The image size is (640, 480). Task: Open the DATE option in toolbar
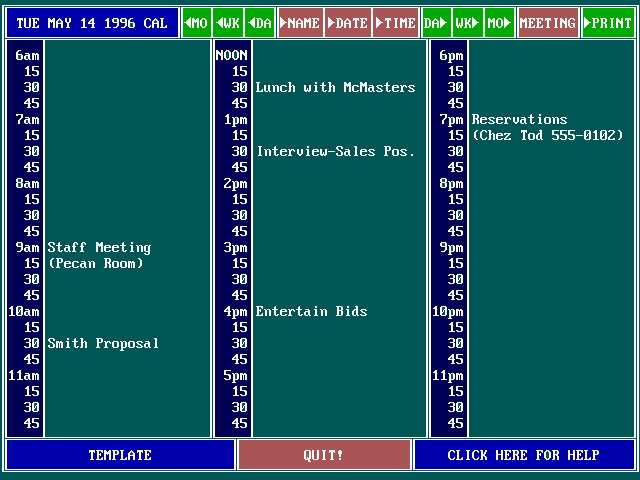tap(348, 23)
